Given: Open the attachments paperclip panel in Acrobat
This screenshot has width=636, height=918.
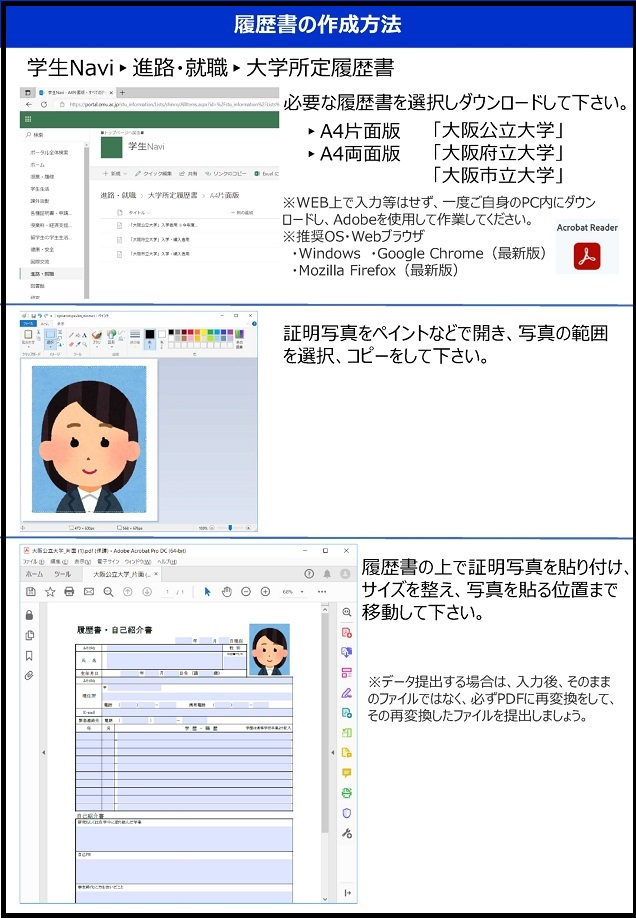Looking at the screenshot, I should coord(29,676).
